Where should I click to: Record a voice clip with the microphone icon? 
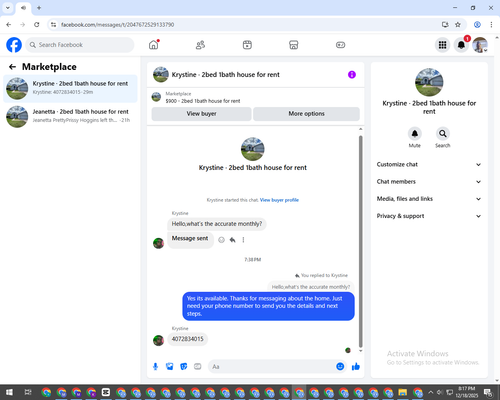point(155,367)
